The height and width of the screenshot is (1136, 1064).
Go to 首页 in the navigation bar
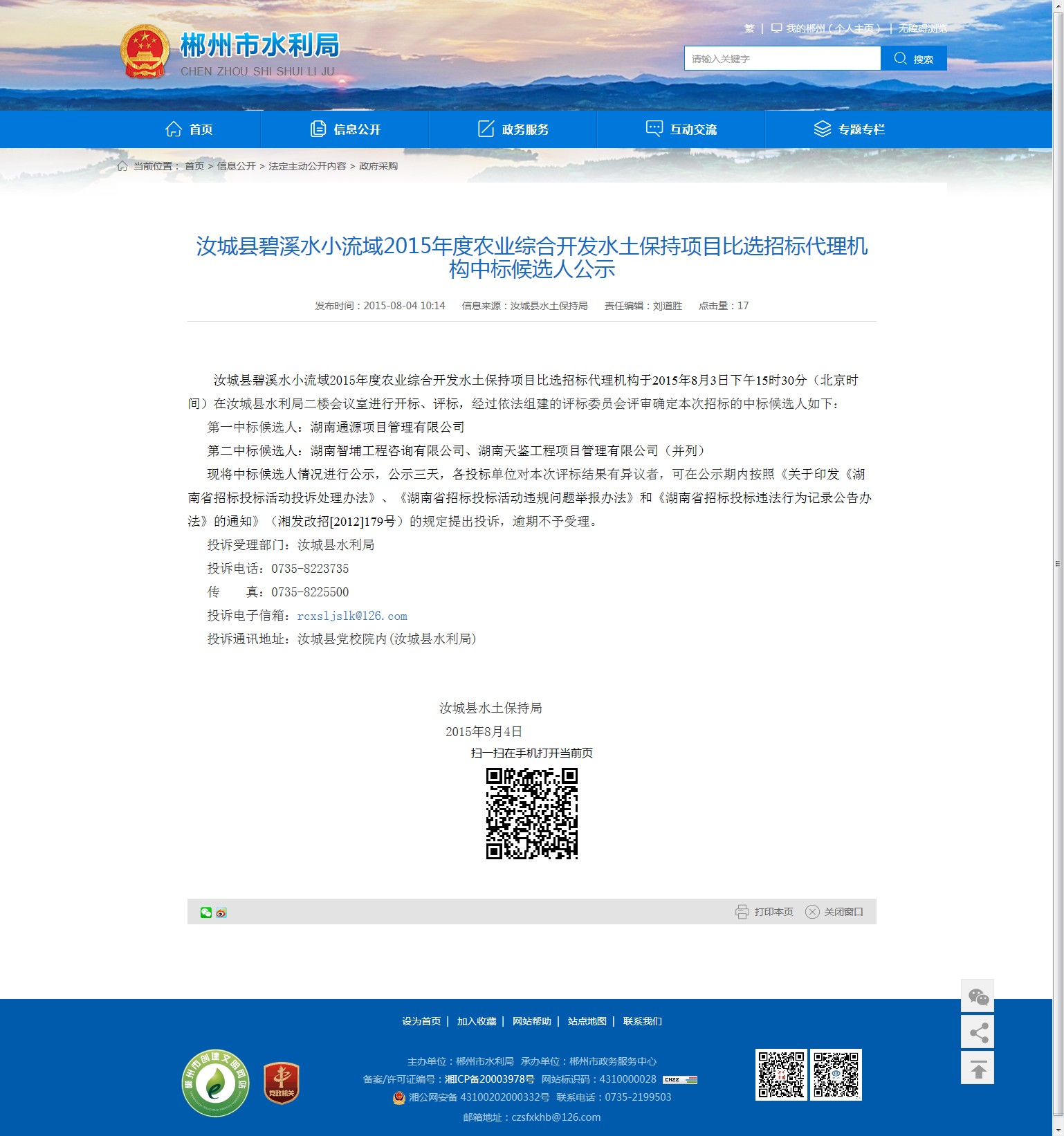[189, 129]
